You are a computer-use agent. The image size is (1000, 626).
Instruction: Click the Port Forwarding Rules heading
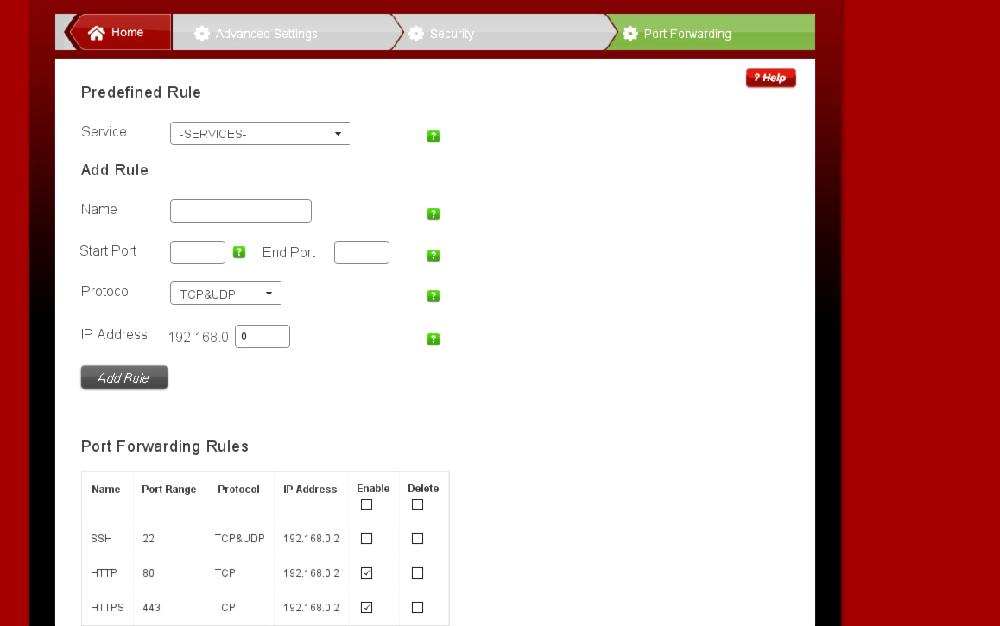click(x=165, y=446)
